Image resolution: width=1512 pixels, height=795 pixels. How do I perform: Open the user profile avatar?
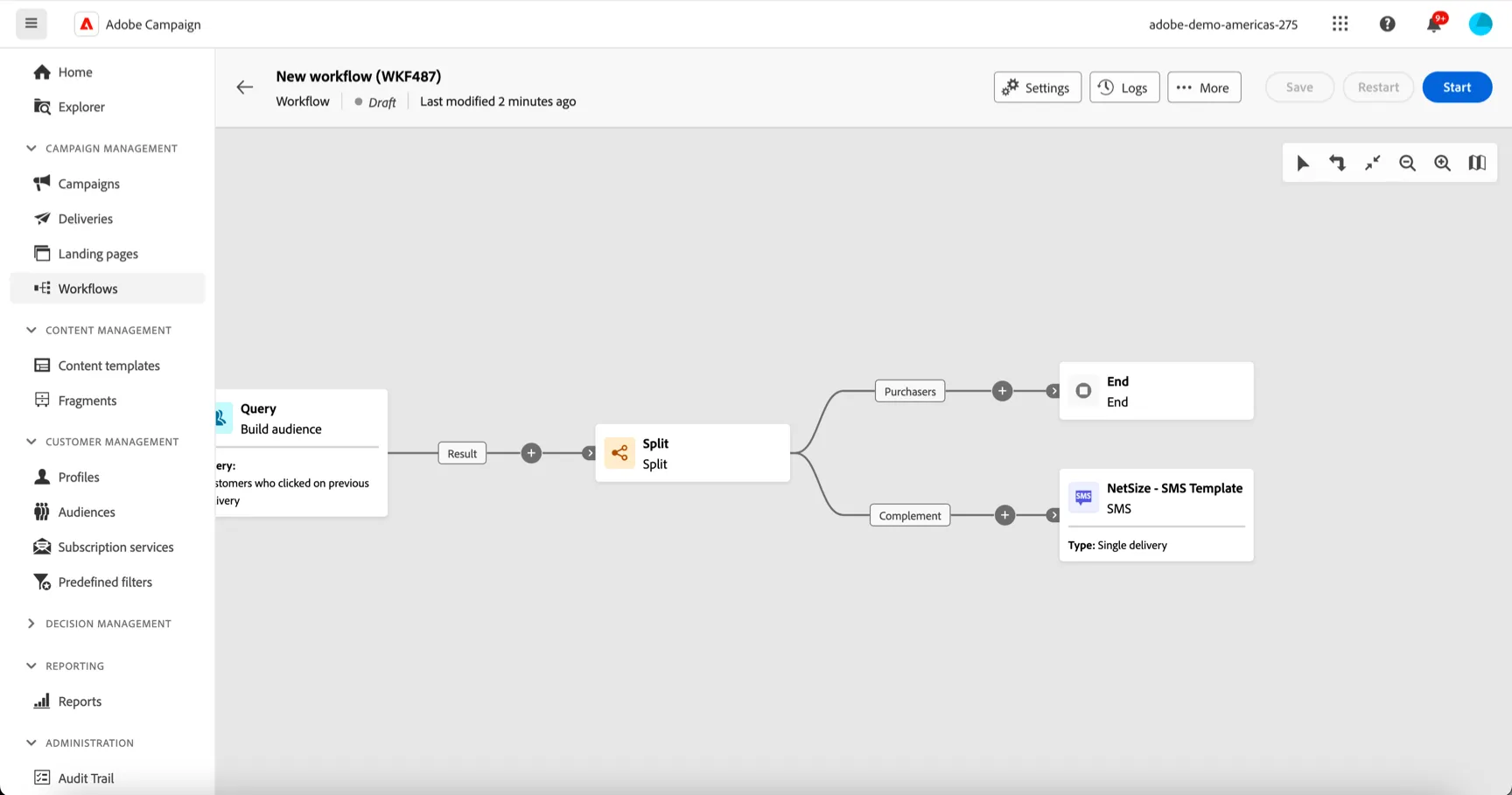1480,24
